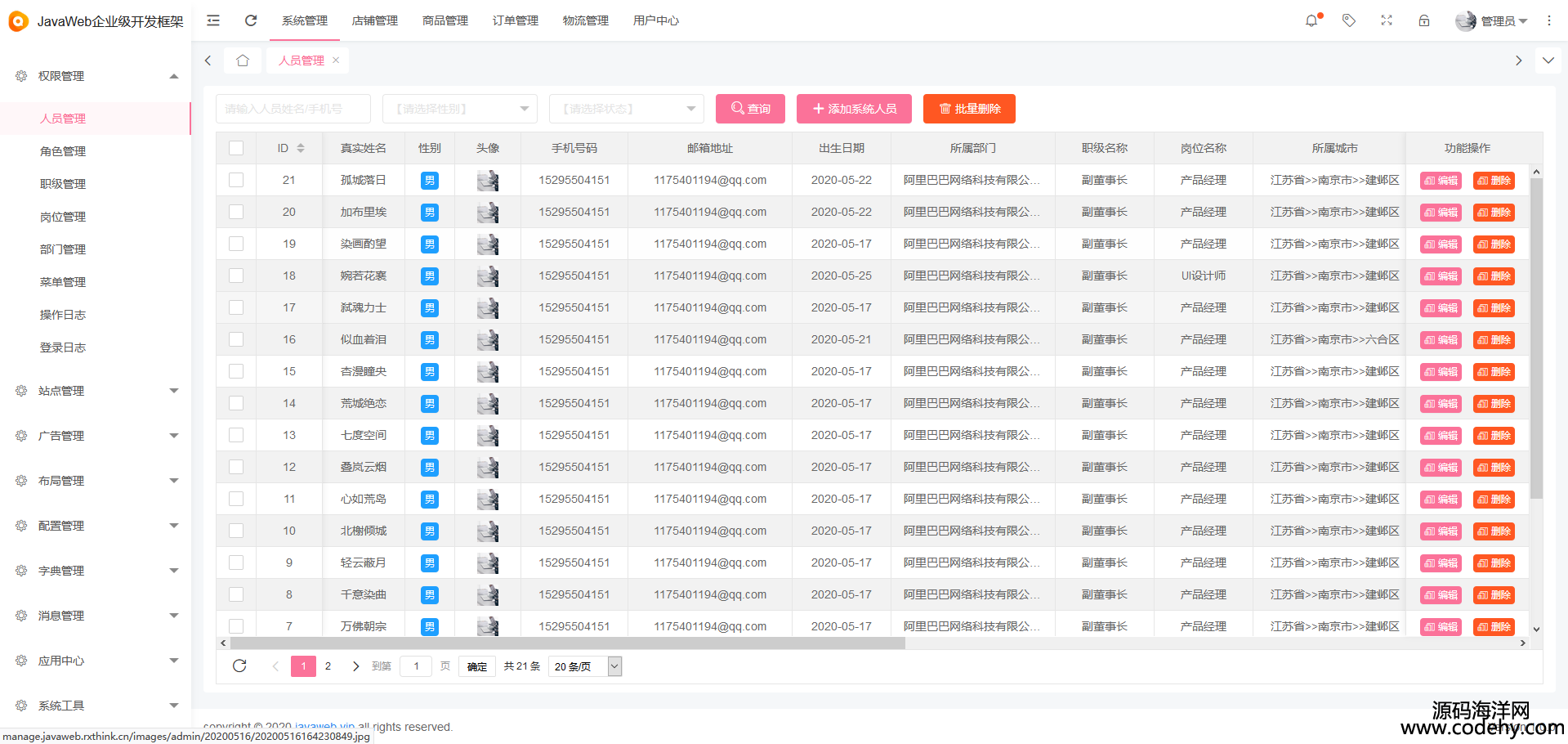Close the 人员管理 tab
The width and height of the screenshot is (1568, 744).
336,61
